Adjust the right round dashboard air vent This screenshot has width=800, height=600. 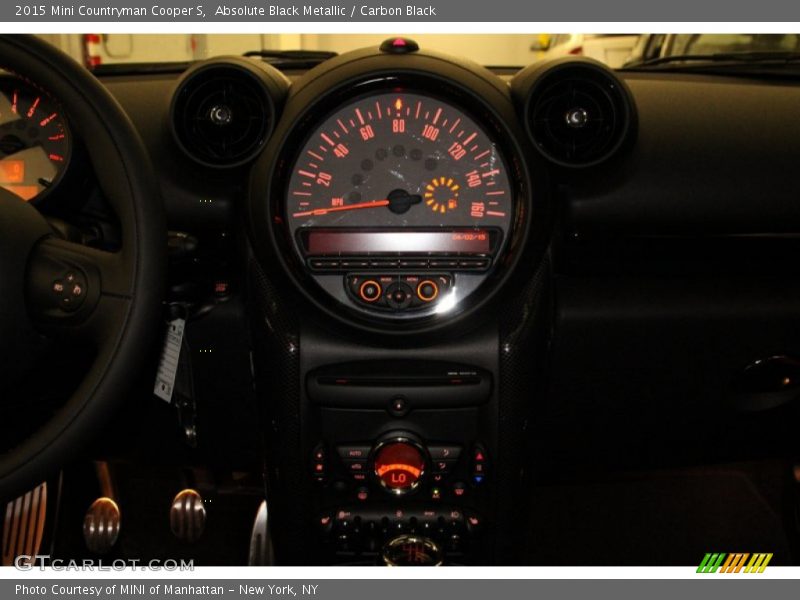click(577, 116)
